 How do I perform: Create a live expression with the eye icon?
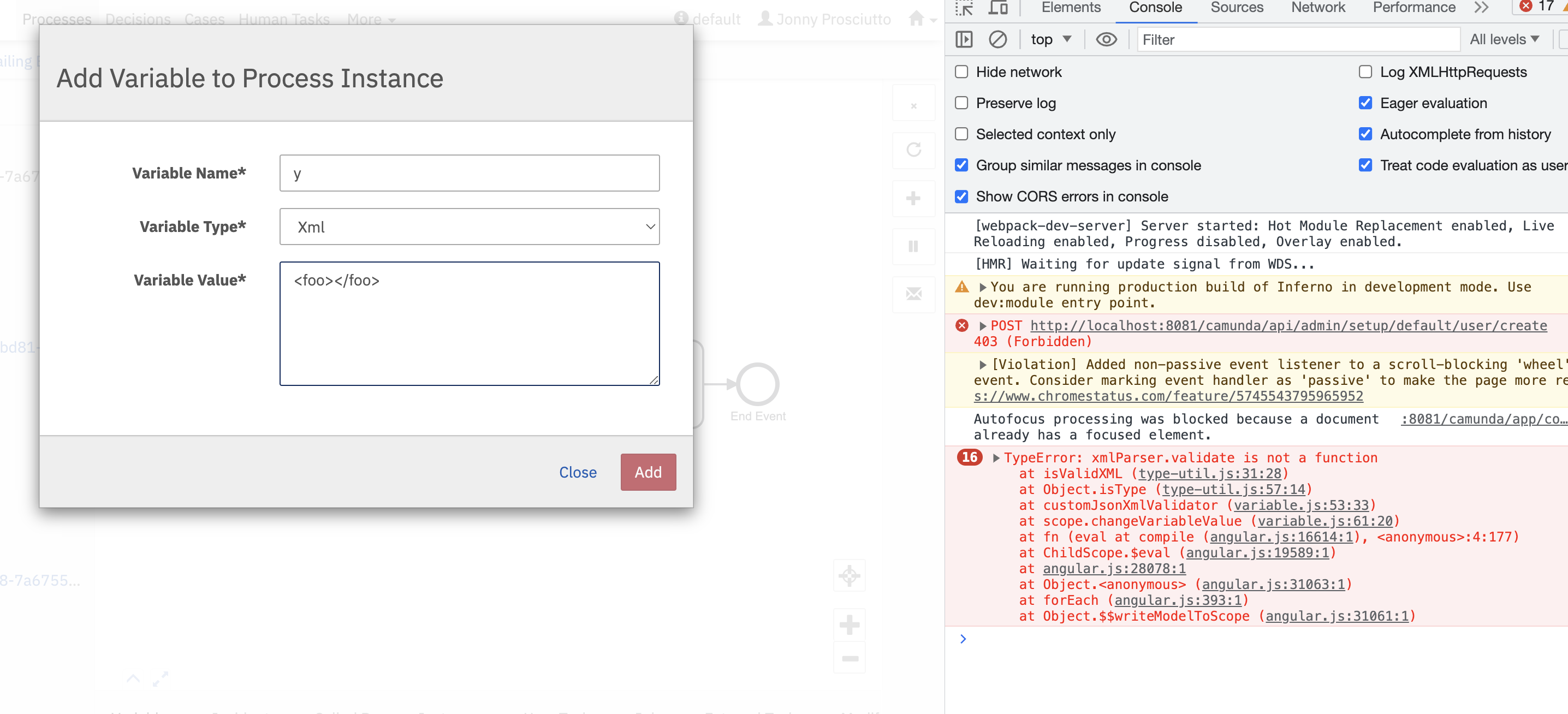[1107, 39]
